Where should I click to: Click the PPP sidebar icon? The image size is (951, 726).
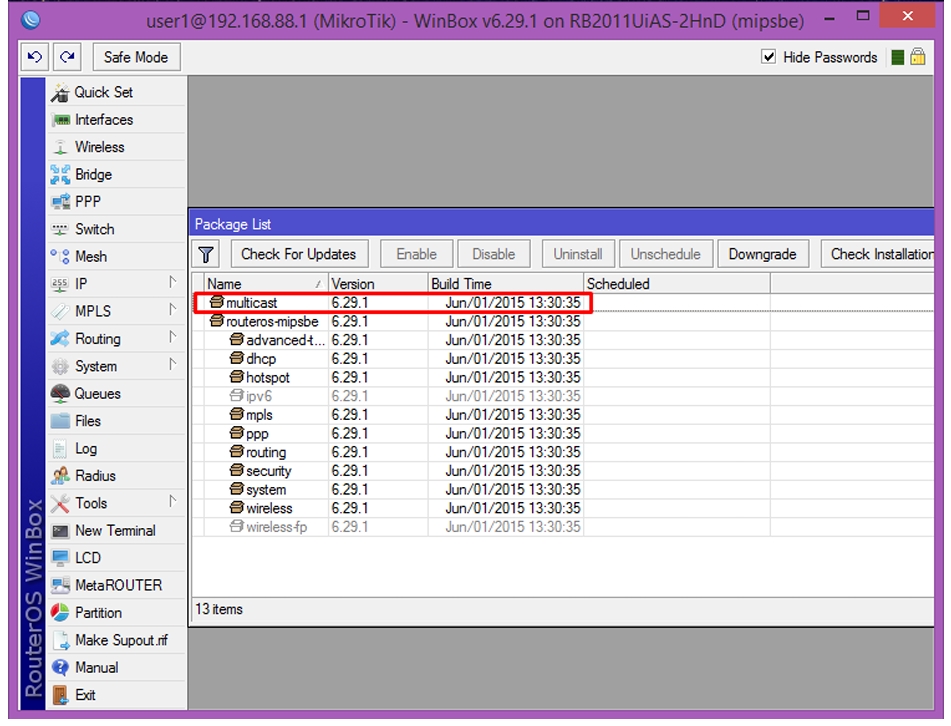coord(61,202)
